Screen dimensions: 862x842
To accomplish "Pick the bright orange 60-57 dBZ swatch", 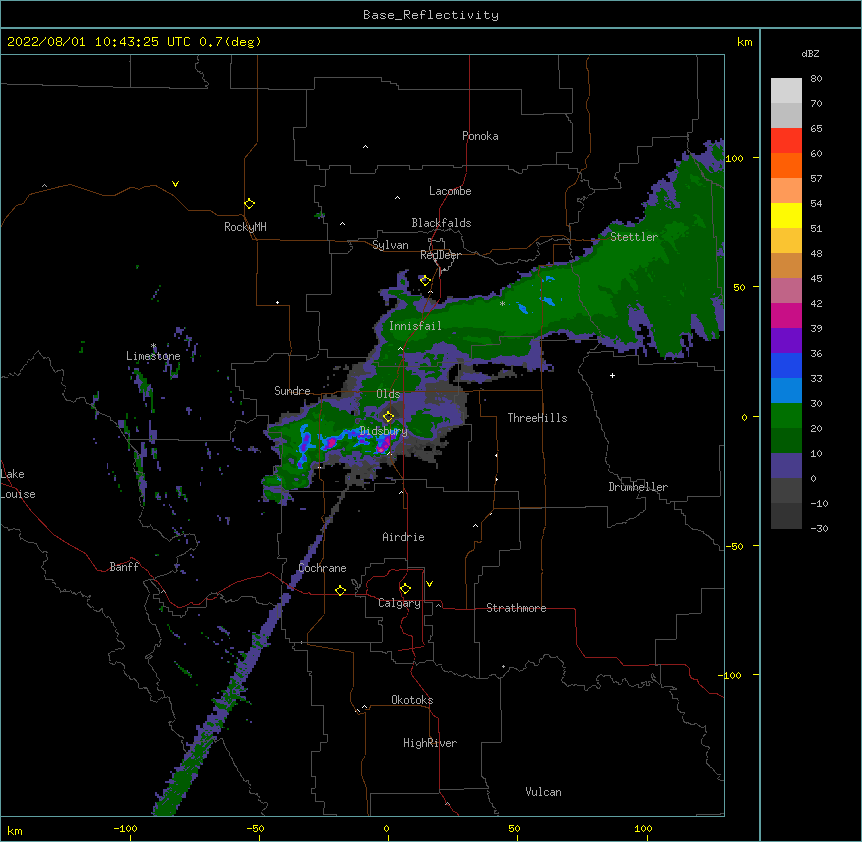I will 786,165.
